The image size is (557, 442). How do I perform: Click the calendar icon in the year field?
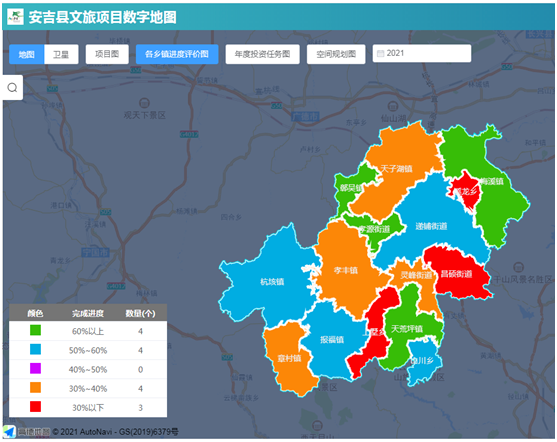pyautogui.click(x=380, y=53)
